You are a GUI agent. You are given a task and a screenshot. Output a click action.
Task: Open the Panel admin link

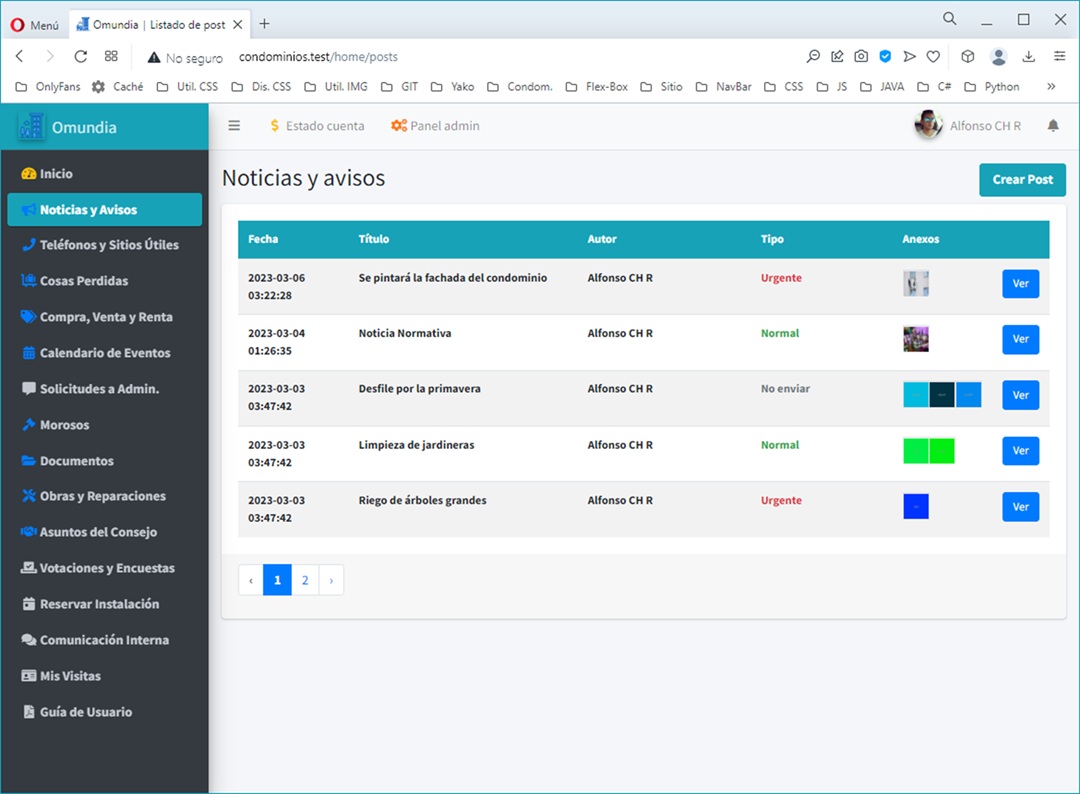435,126
